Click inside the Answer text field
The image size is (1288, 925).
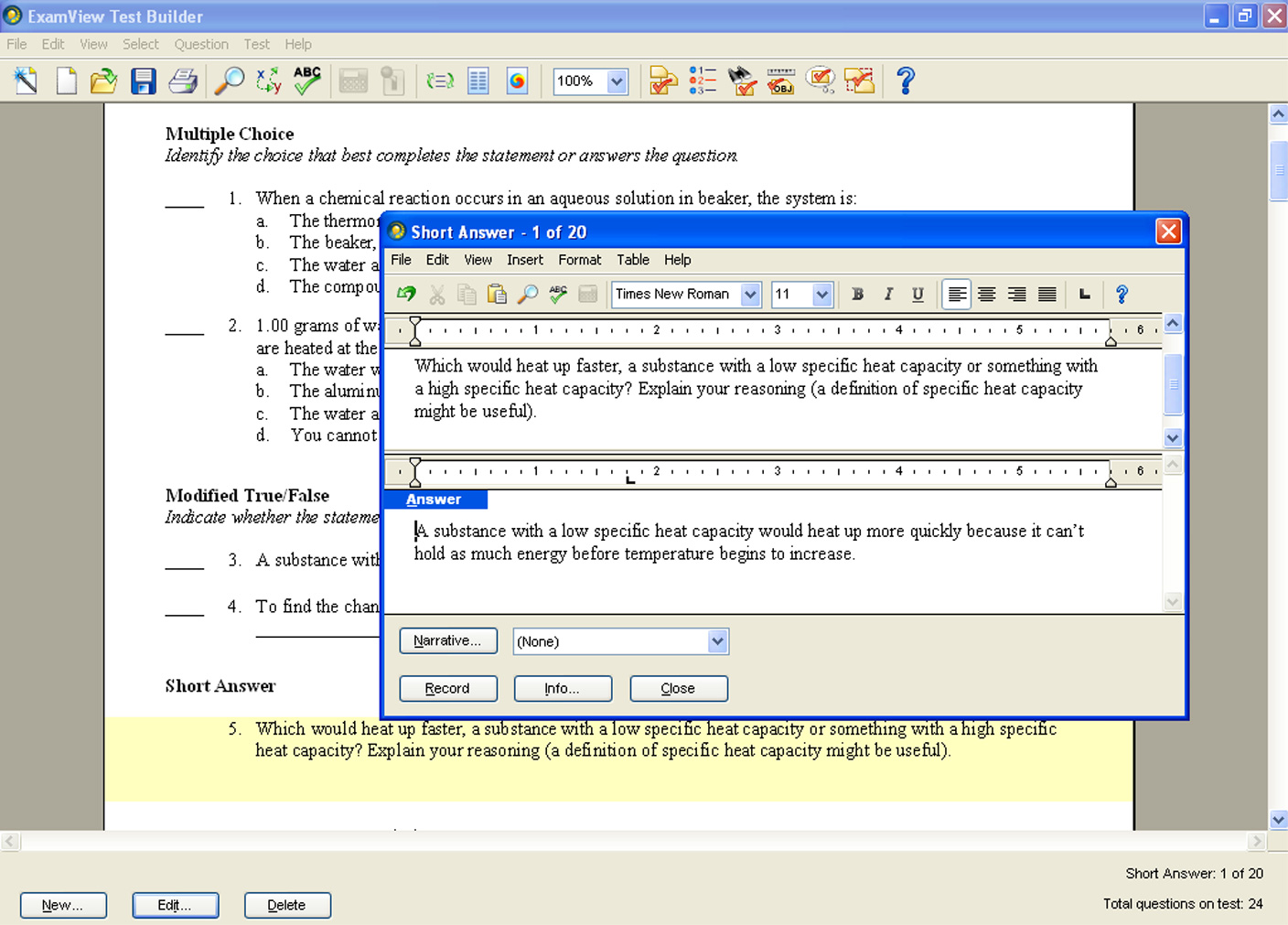(773, 561)
